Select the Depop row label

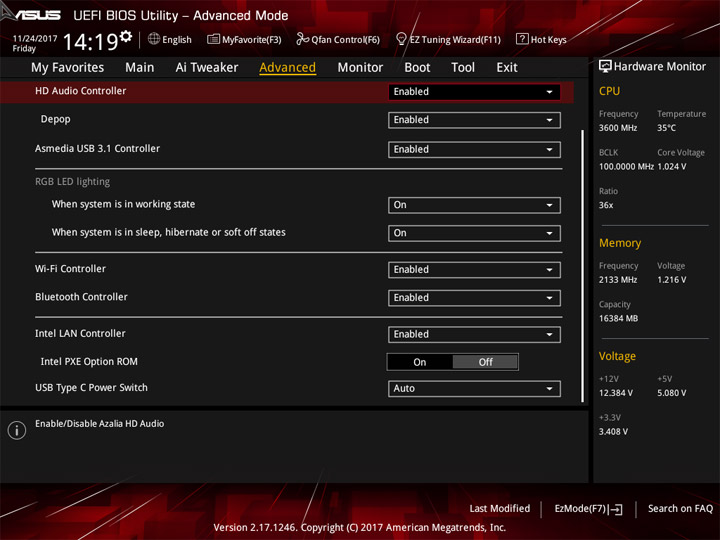pos(56,119)
